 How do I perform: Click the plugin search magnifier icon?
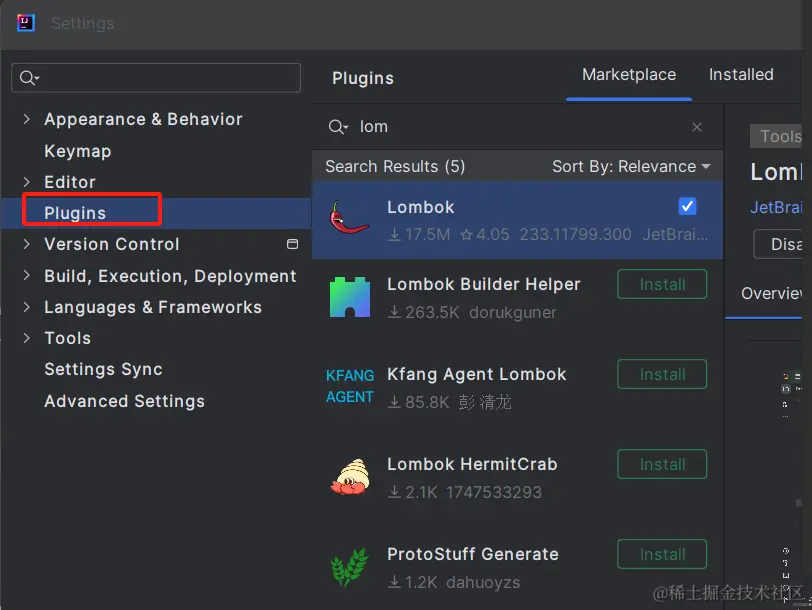(338, 127)
